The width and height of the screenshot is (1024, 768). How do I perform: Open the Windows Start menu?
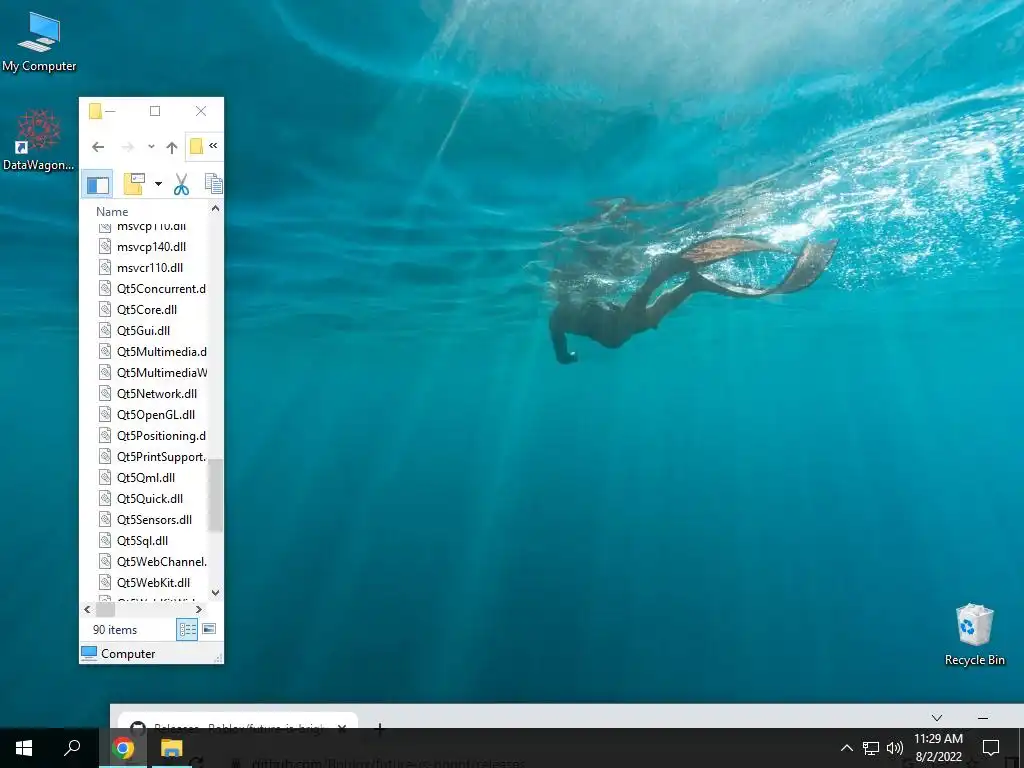click(24, 748)
